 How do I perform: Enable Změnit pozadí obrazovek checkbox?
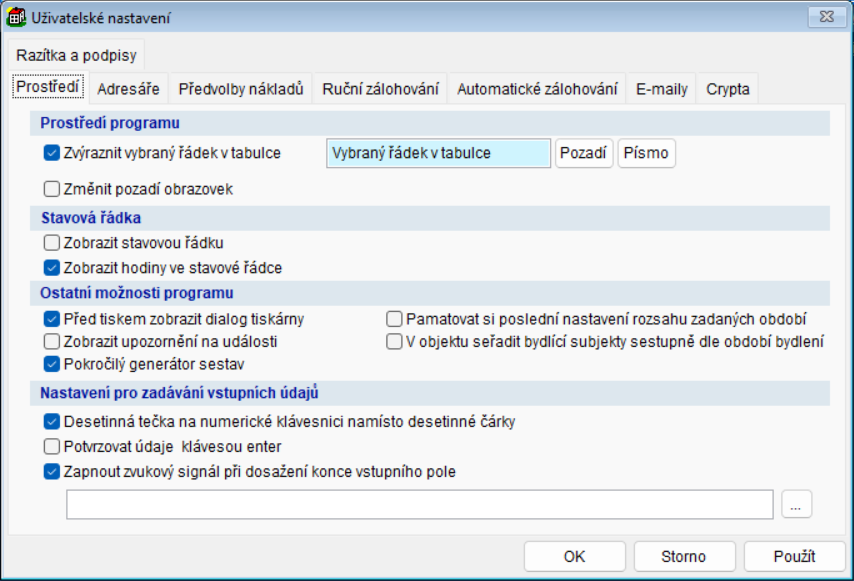(x=52, y=189)
